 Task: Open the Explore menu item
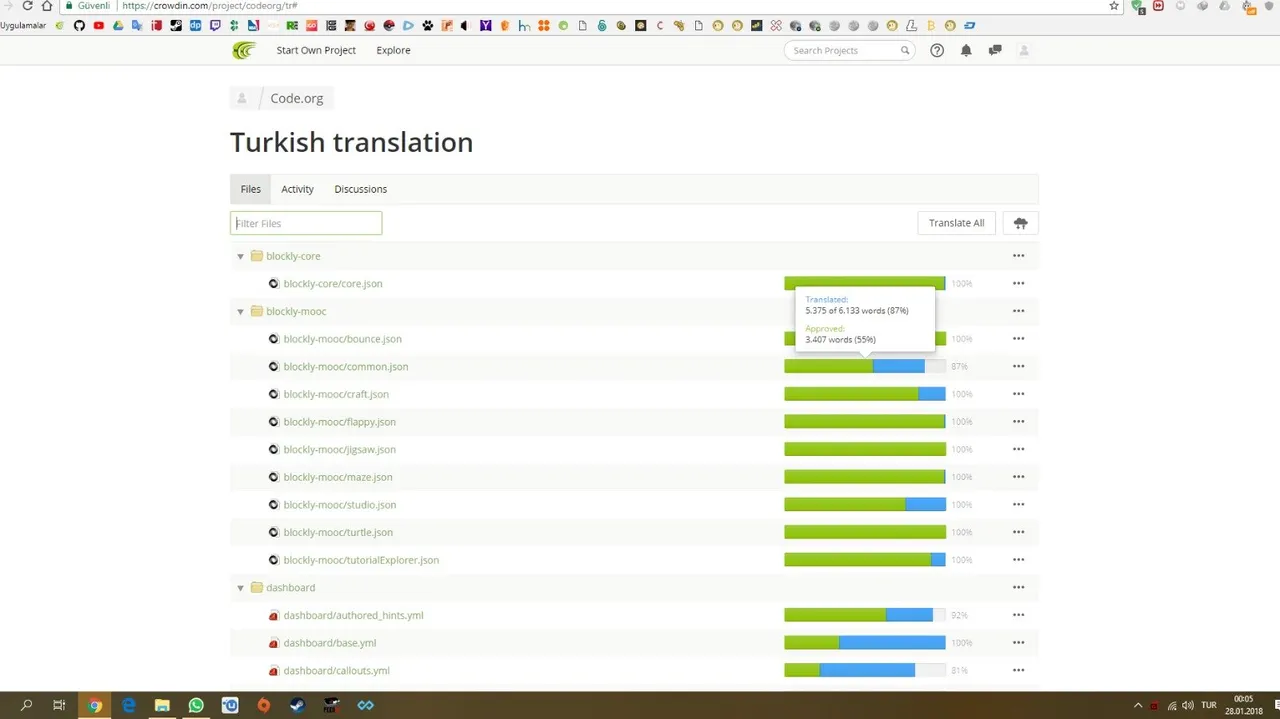click(x=393, y=50)
